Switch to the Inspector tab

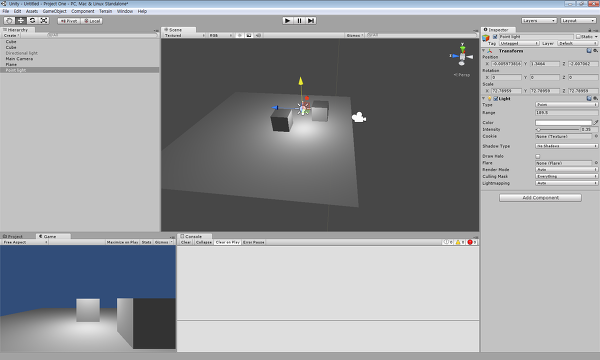498,29
